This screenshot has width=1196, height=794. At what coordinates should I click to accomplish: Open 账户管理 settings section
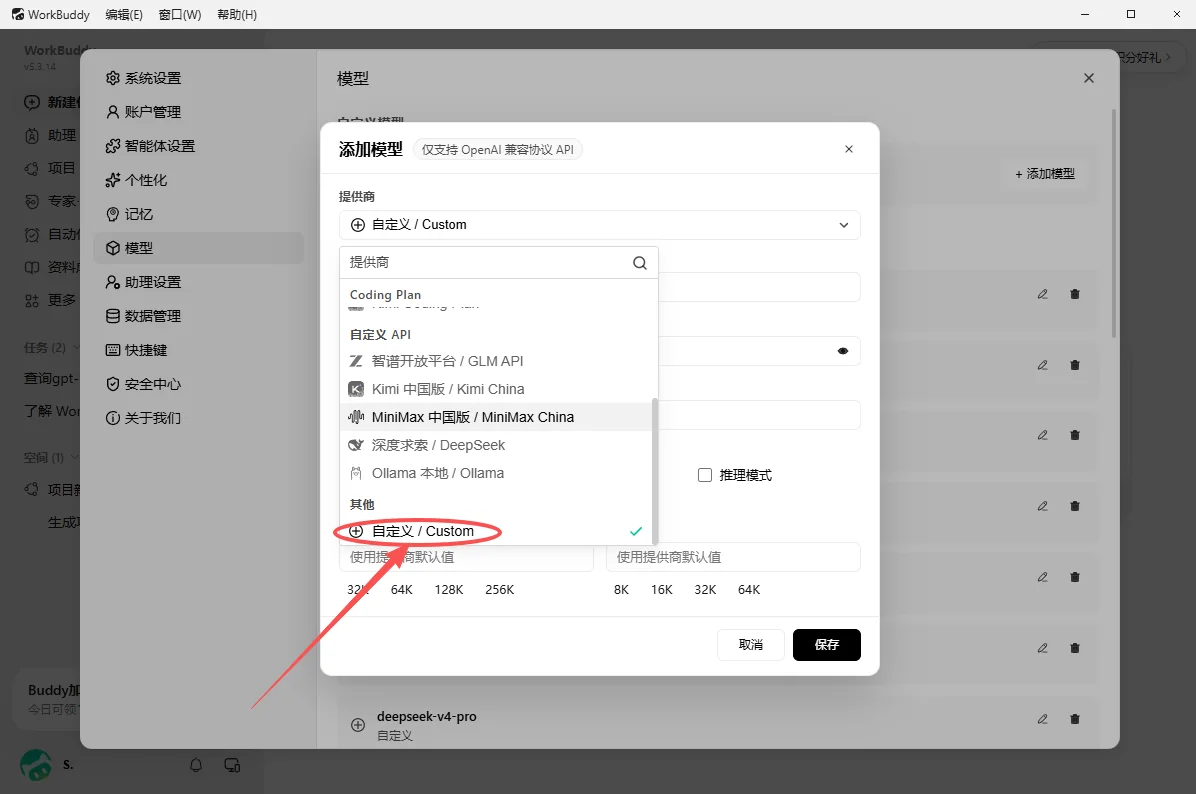tap(198, 112)
